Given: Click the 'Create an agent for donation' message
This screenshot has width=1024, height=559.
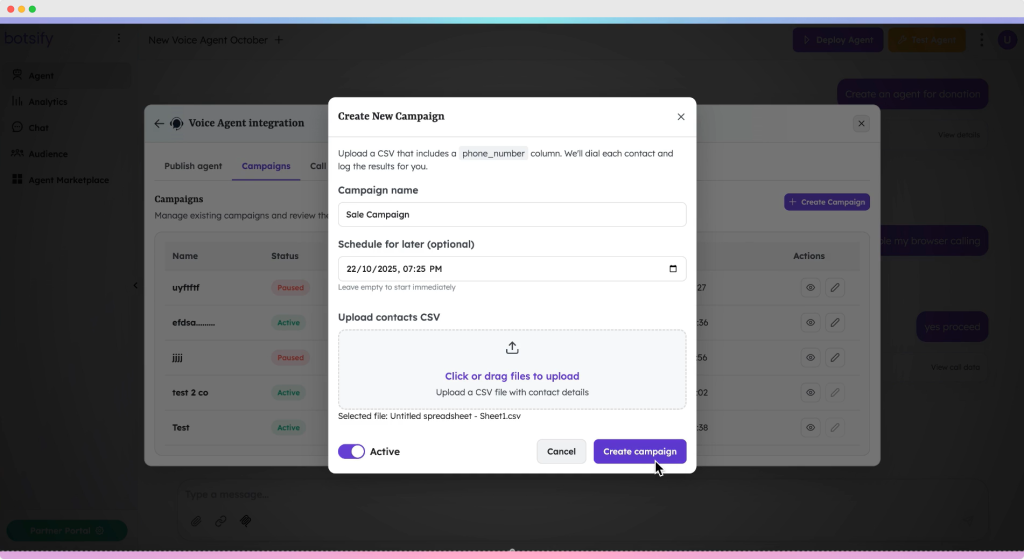Looking at the screenshot, I should click(x=912, y=94).
